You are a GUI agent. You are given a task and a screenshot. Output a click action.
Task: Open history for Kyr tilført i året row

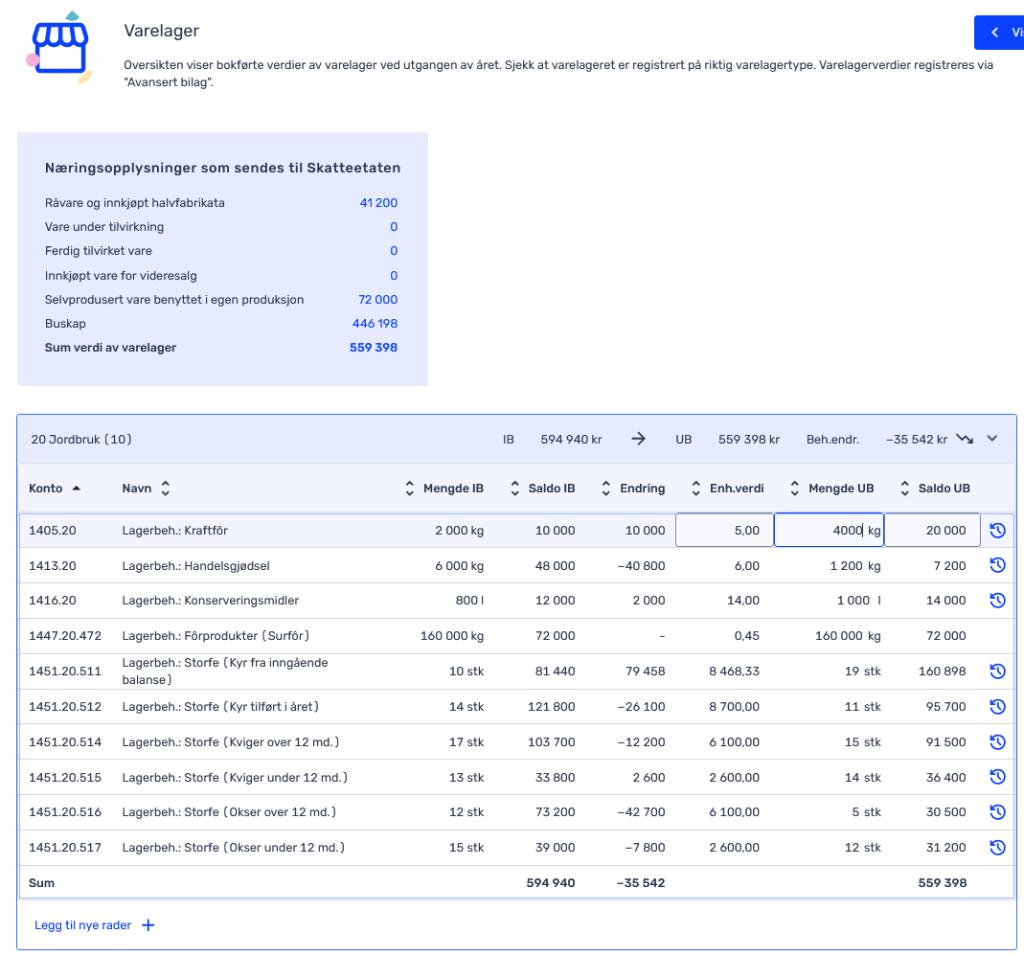point(997,707)
